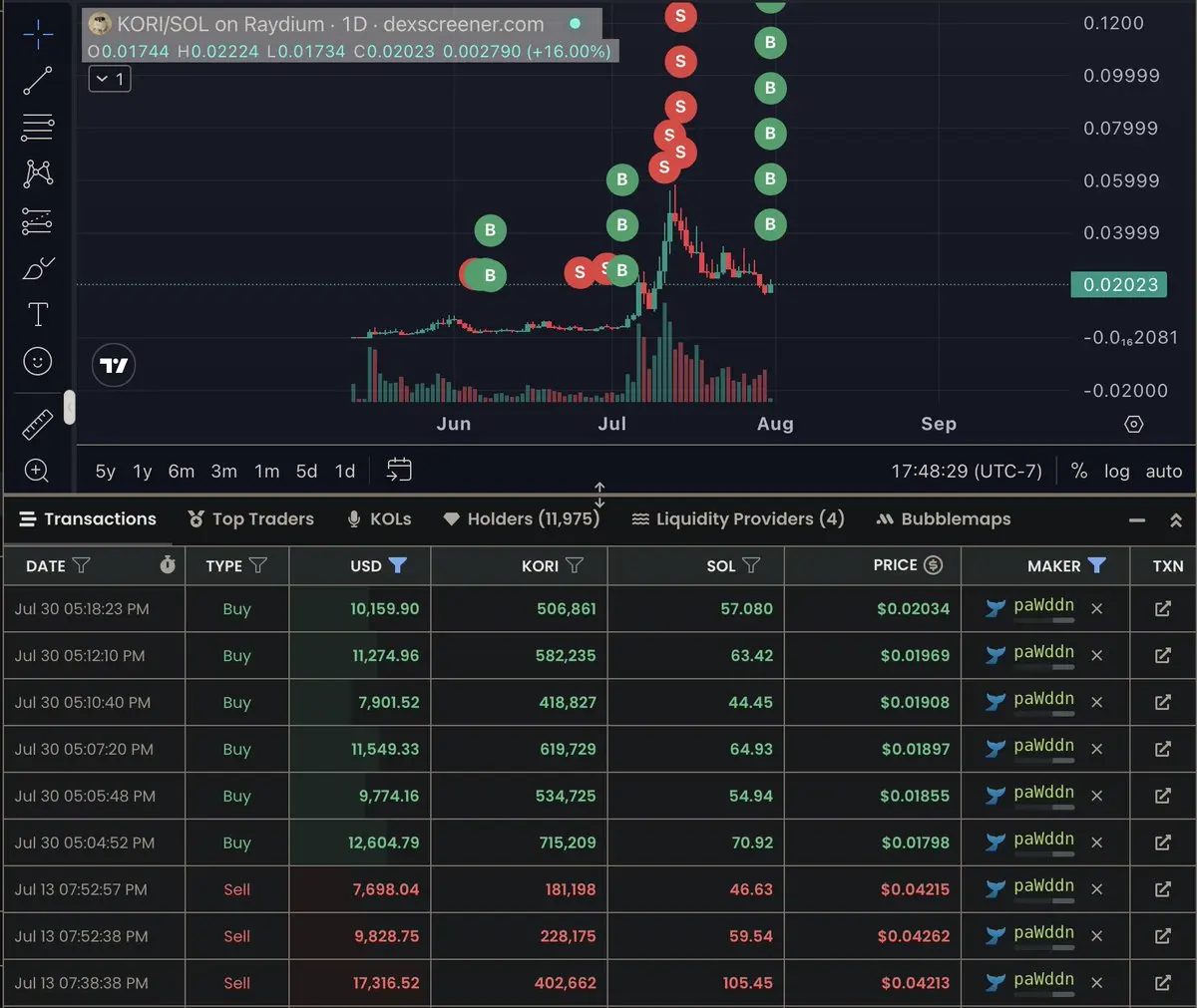Collapse the indicator legend chevron
The height and width of the screenshot is (1008, 1197).
110,79
